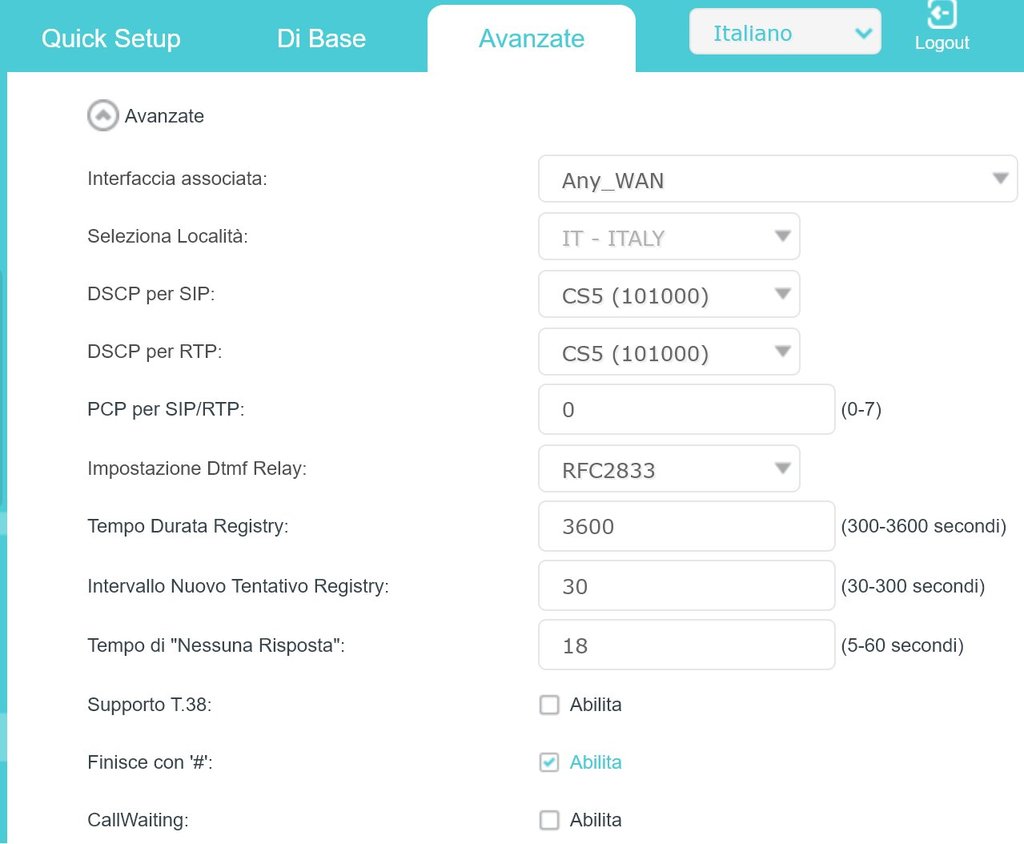
Task: Click the Logout text link
Action: tap(942, 43)
